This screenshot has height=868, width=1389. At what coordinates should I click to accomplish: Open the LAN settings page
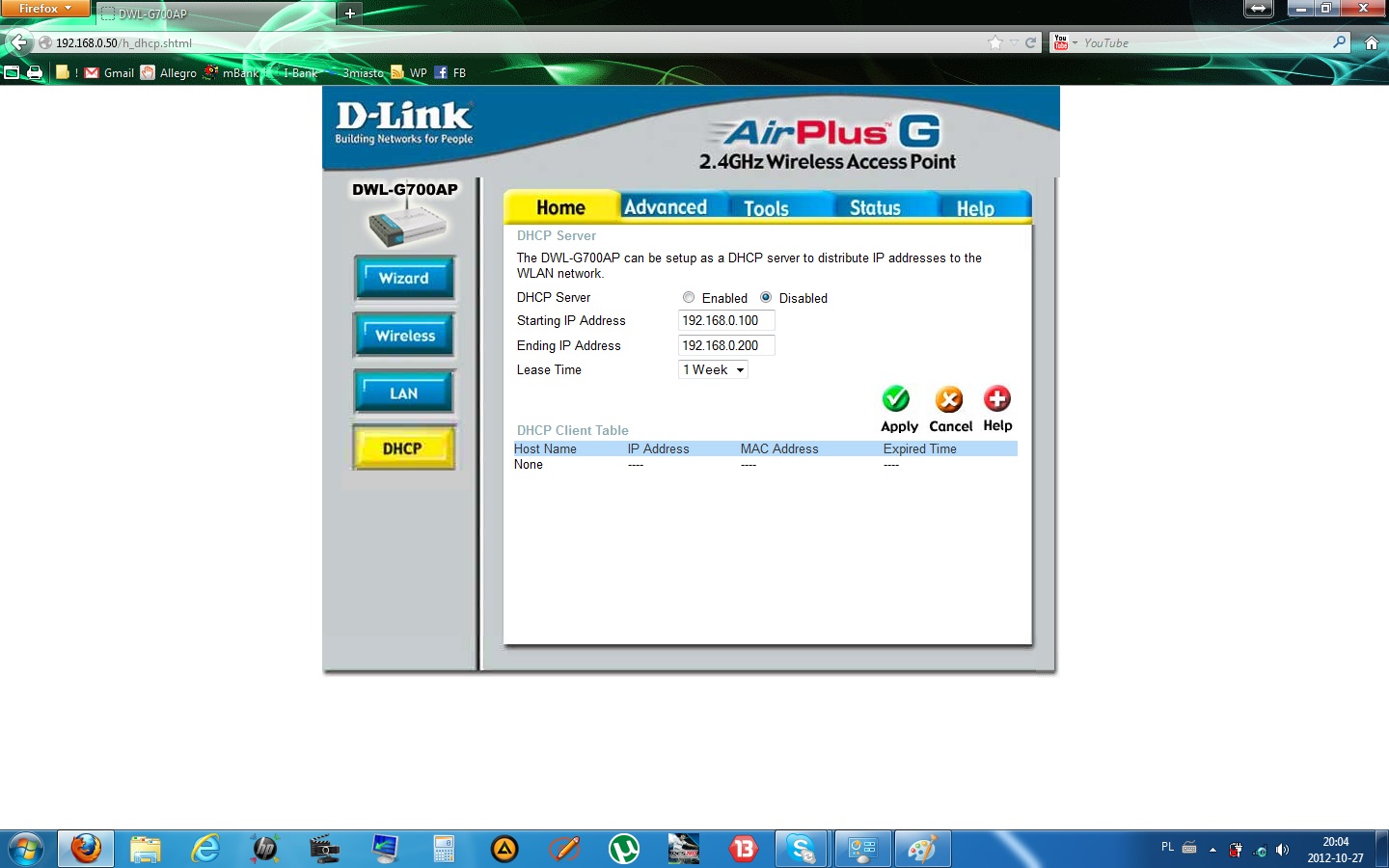tap(404, 393)
